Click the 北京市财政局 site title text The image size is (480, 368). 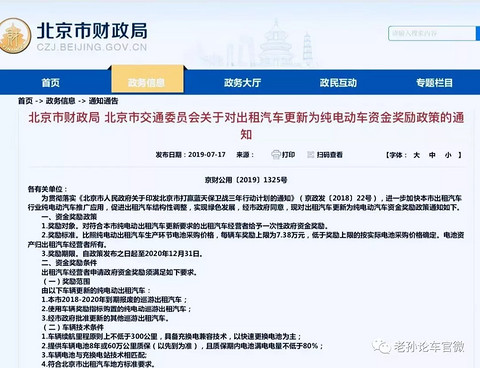click(92, 31)
